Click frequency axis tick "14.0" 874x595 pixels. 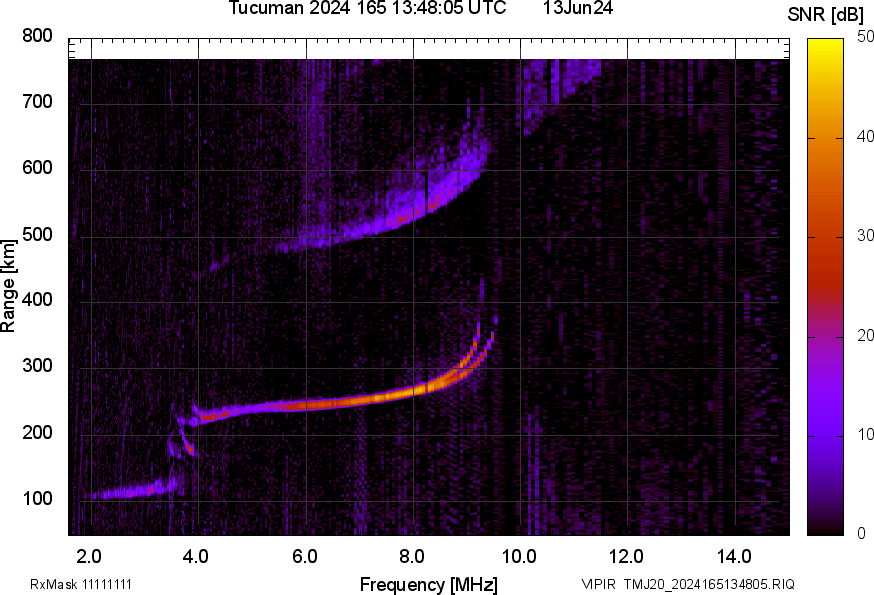[734, 557]
